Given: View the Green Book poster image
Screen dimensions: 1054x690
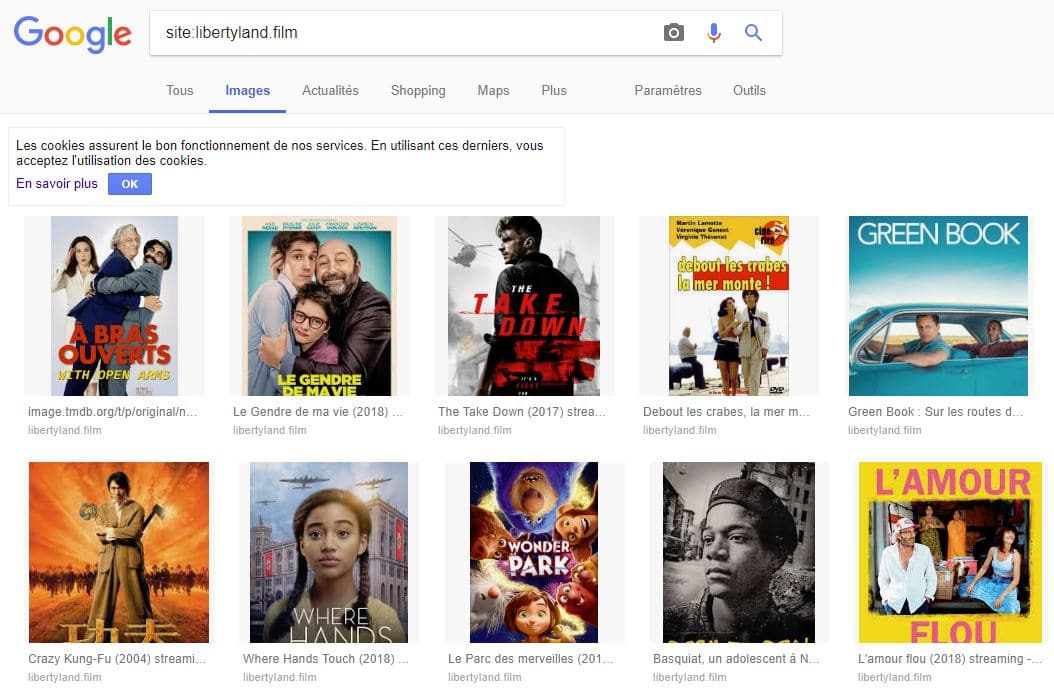Looking at the screenshot, I should (x=938, y=305).
